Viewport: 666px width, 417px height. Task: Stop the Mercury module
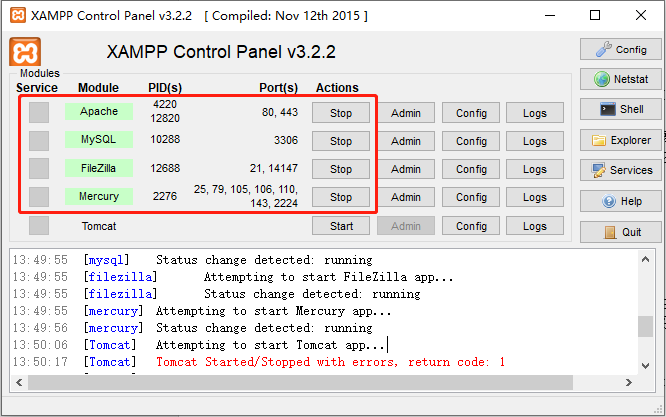click(x=341, y=197)
